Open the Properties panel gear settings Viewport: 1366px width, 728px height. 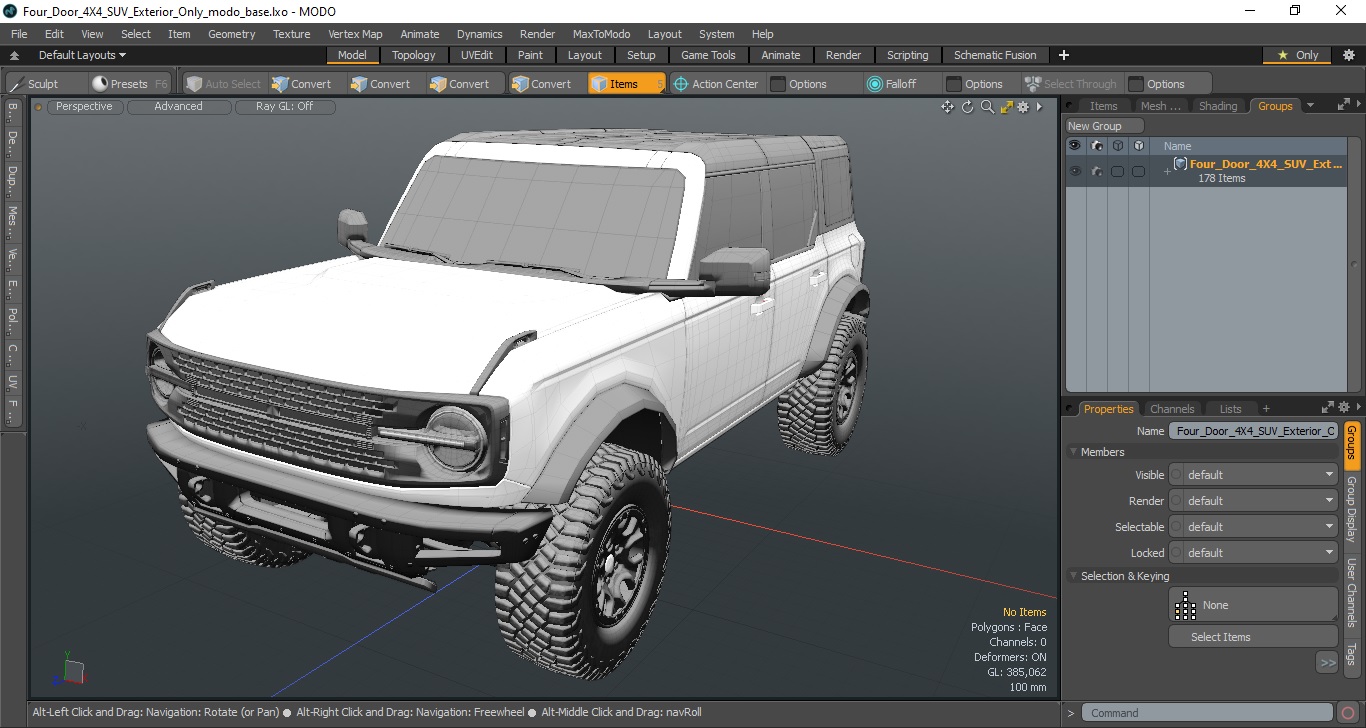point(1344,407)
